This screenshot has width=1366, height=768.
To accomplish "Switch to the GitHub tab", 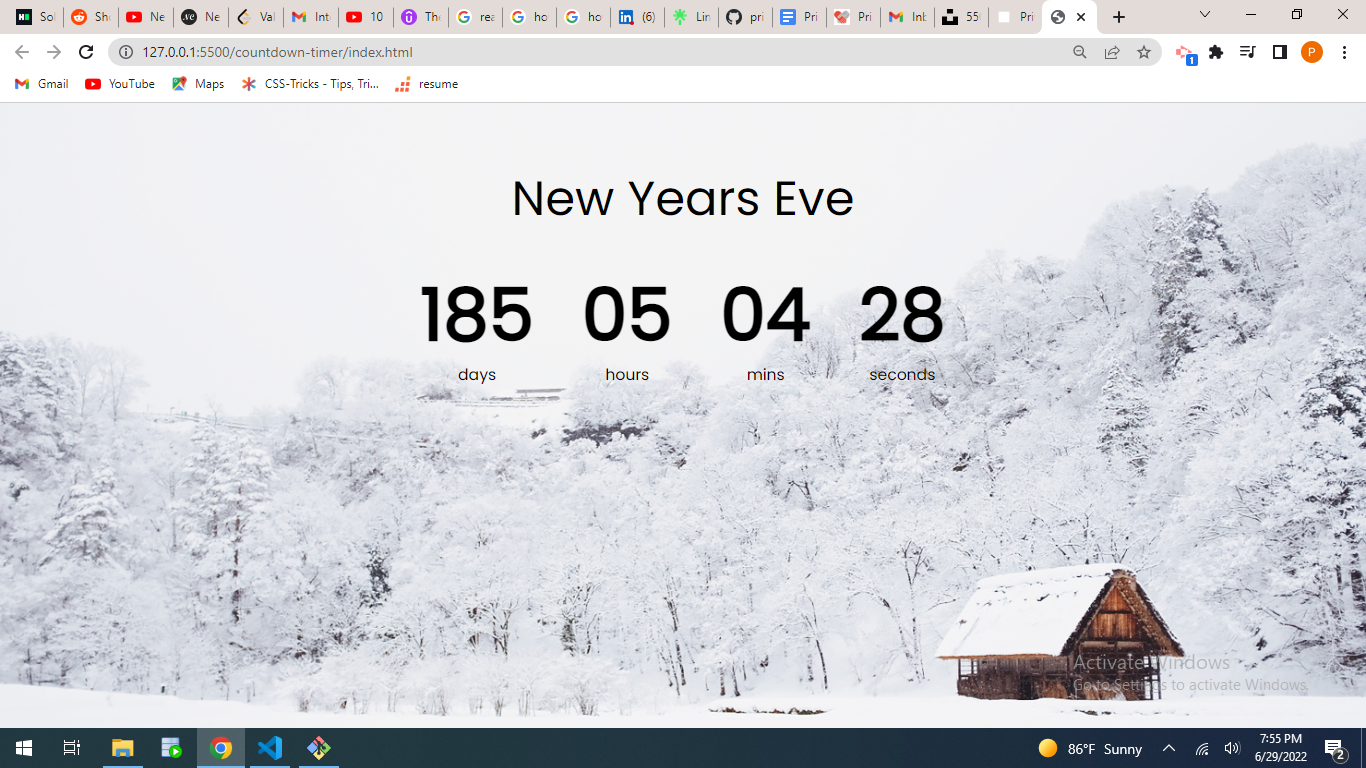I will tap(745, 17).
